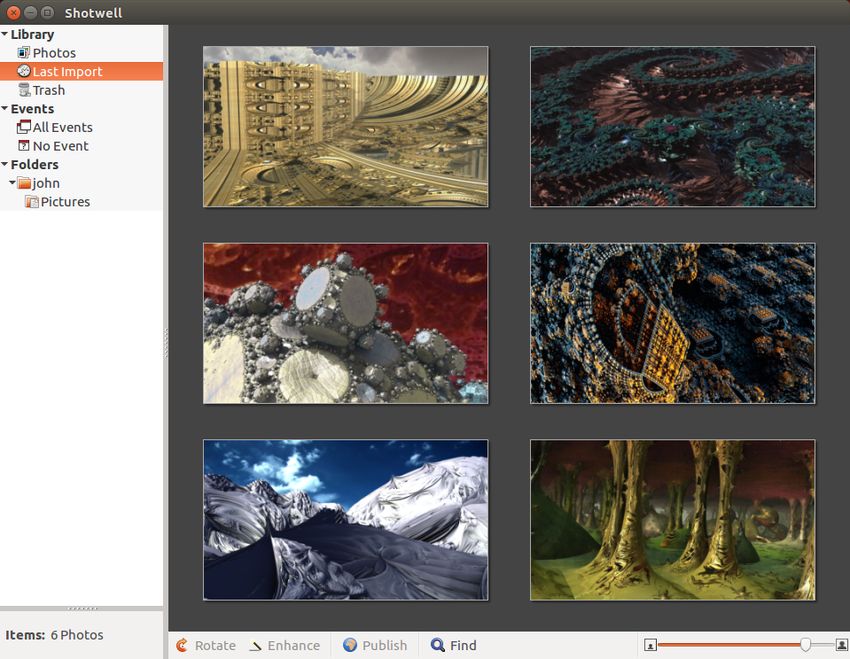The width and height of the screenshot is (850, 659).
Task: Click the No Event icon
Action: (x=23, y=145)
